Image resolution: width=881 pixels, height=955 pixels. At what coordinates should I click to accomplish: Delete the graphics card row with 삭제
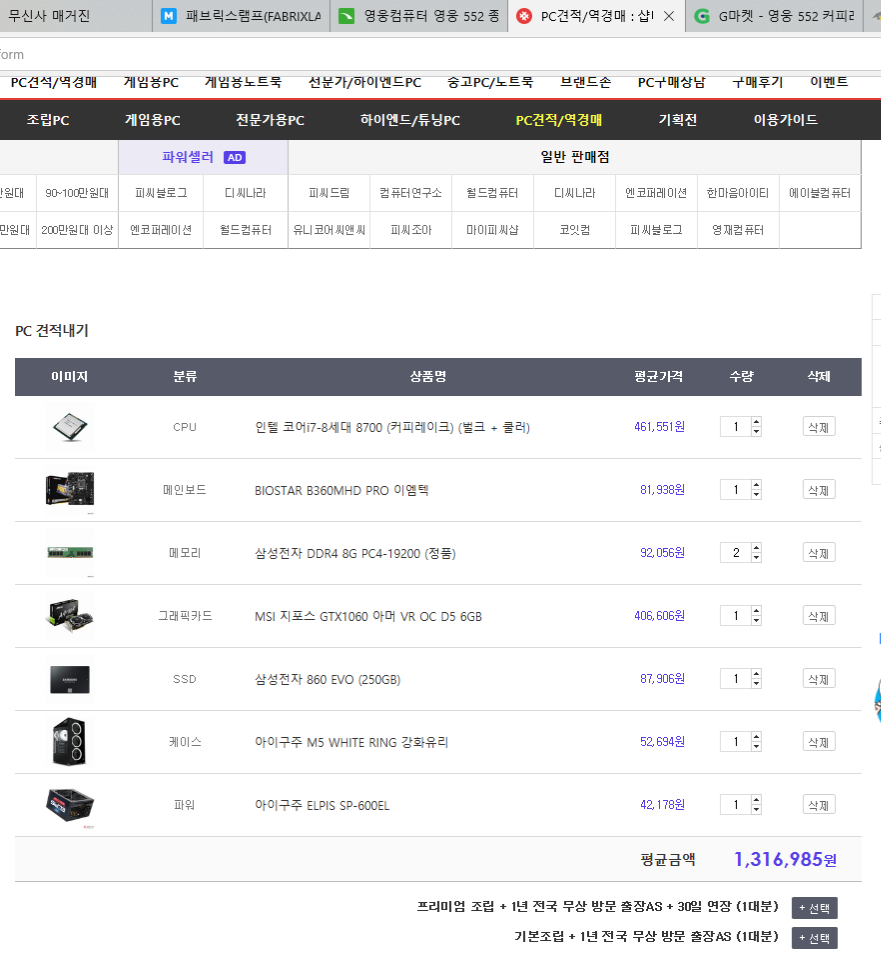818,616
